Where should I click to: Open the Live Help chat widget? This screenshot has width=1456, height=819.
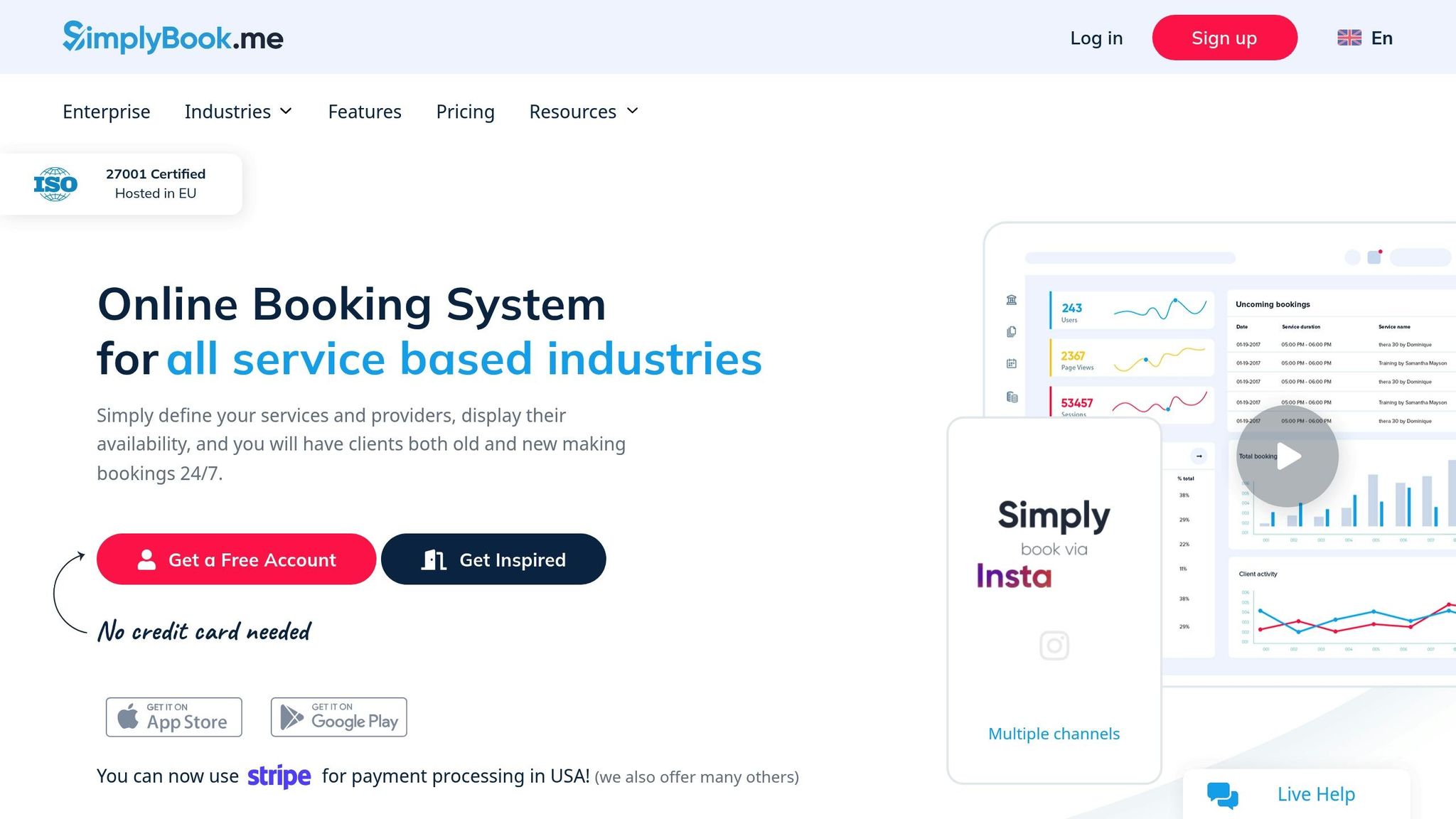point(1296,794)
